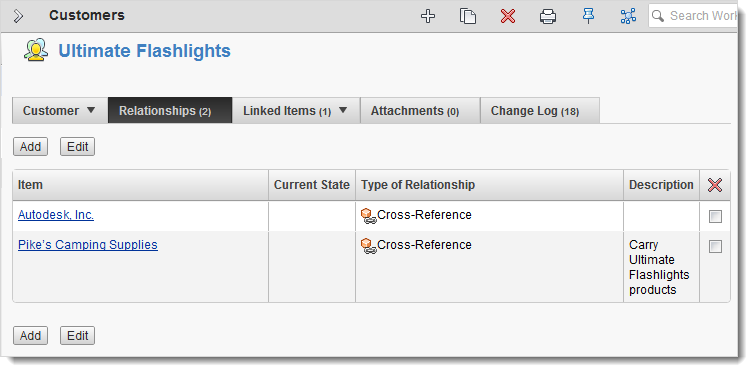Click the red X in table header column
The height and width of the screenshot is (372, 753).
click(715, 185)
